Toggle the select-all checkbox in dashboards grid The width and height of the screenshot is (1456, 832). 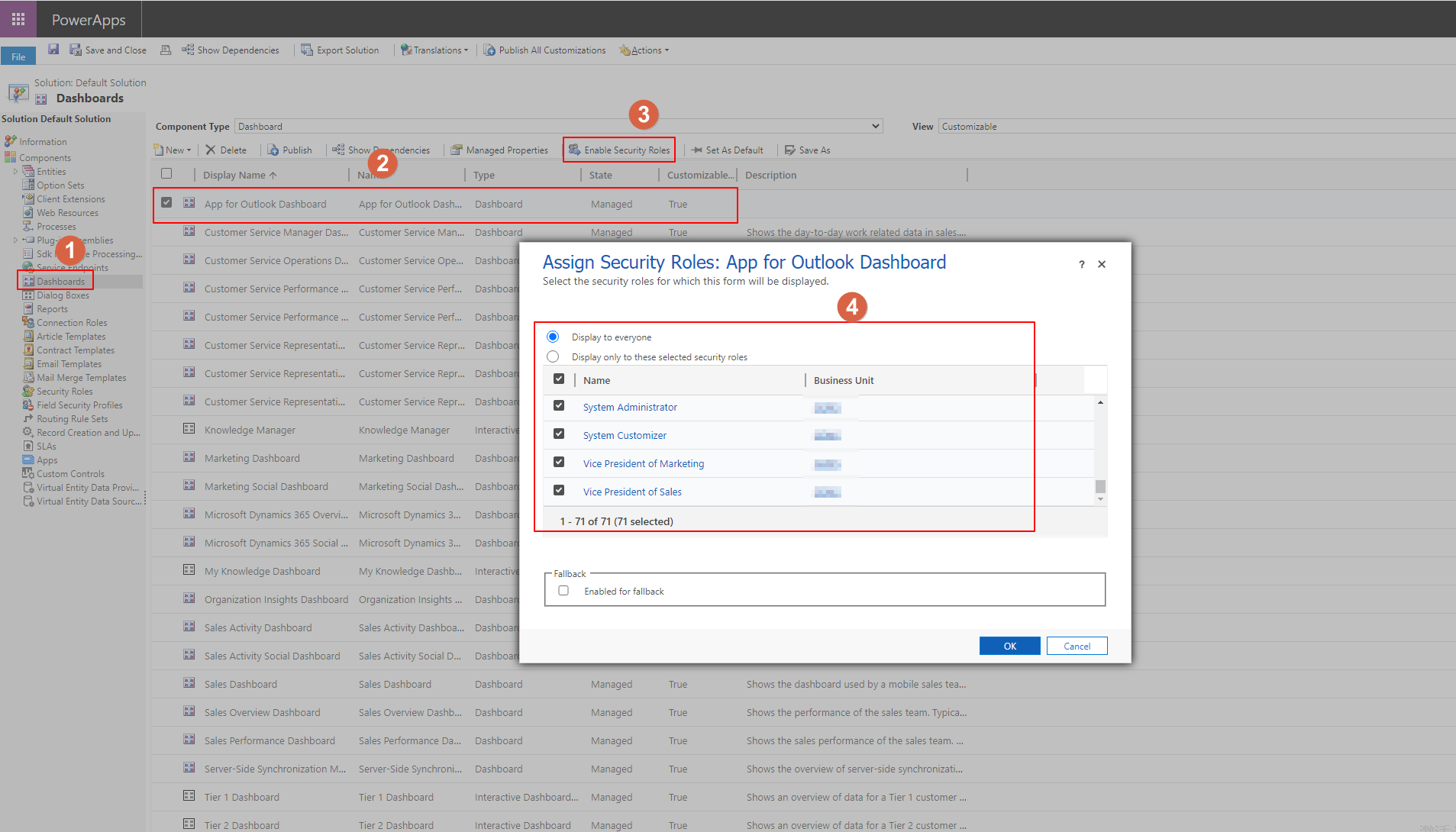click(x=166, y=173)
